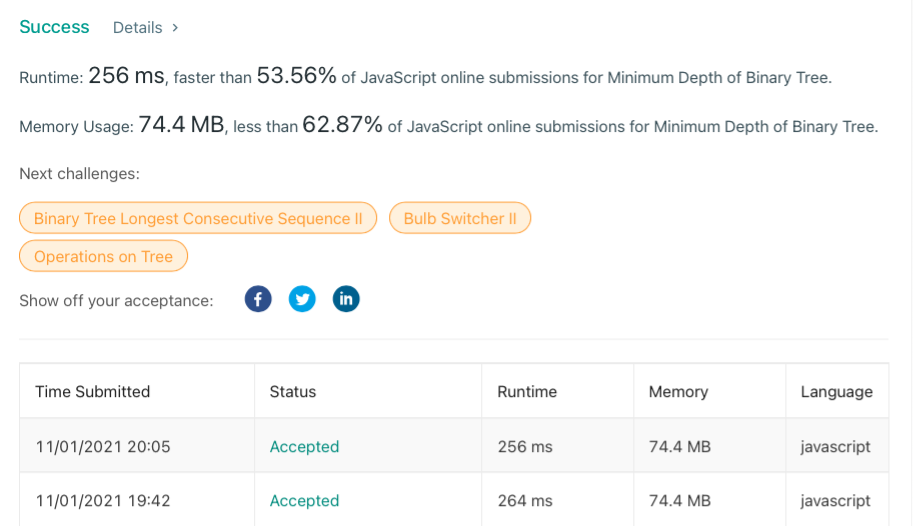
Task: Select the Time Submitted column header
Action: point(93,391)
